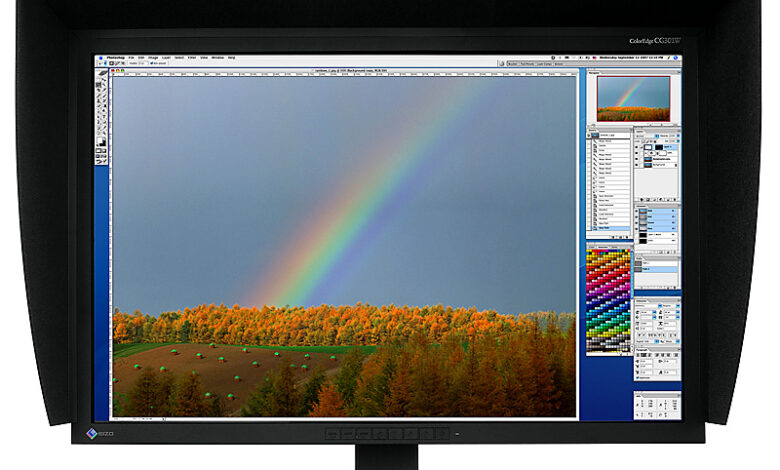Click the create new snapshot icon in the History panel
780x470 pixels.
point(620,237)
